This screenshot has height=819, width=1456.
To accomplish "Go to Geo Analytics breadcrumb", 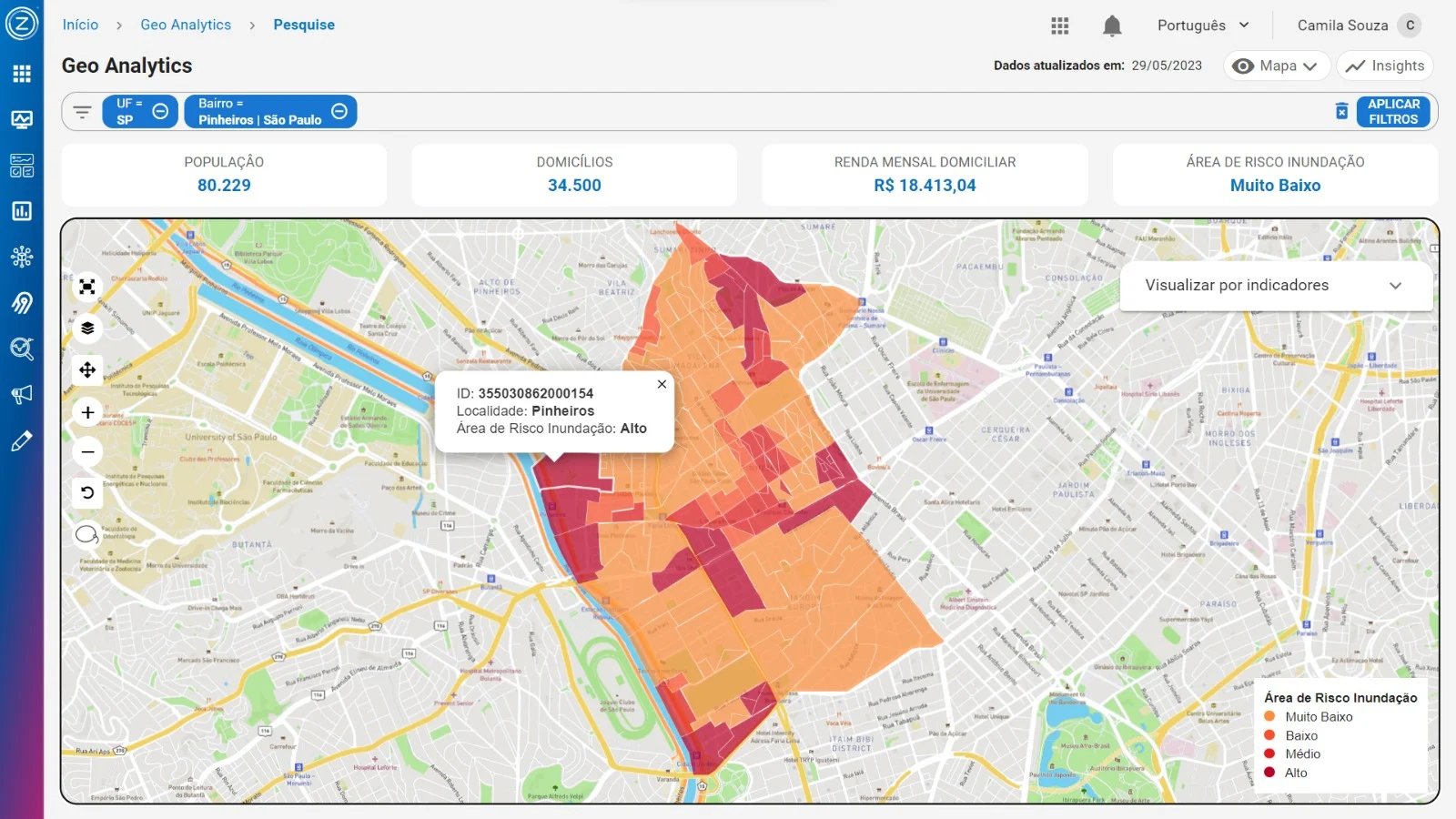I will click(x=186, y=25).
